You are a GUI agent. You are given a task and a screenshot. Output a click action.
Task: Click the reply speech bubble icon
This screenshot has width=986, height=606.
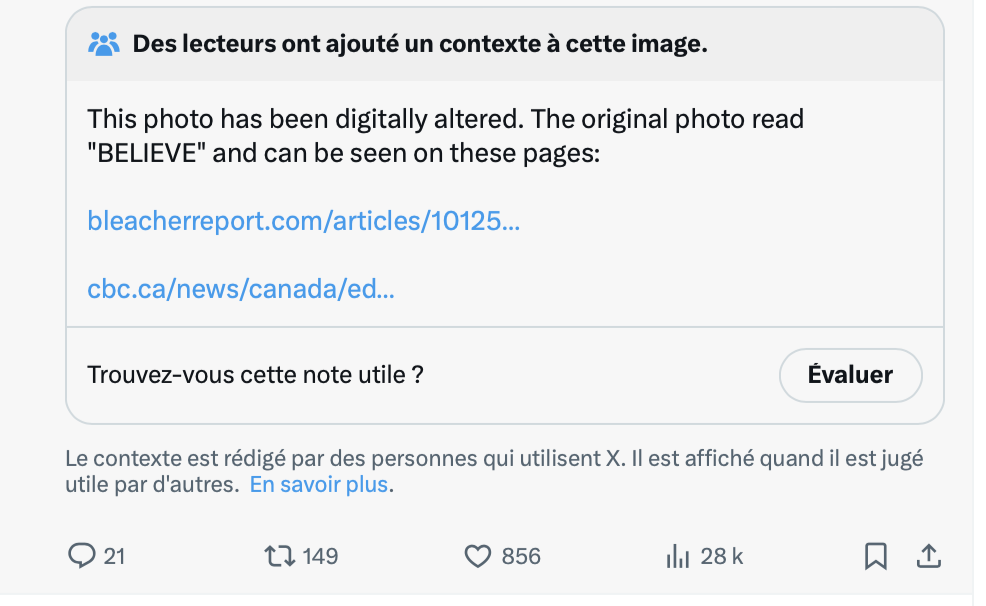[81, 556]
